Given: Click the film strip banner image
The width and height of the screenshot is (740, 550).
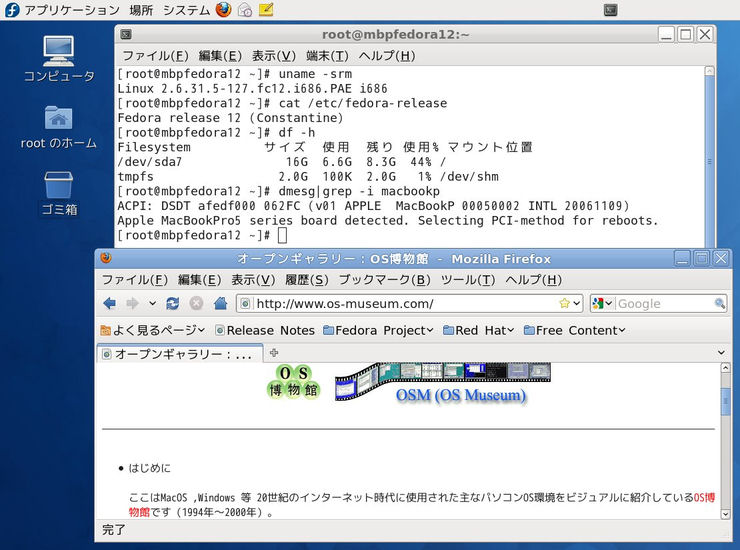Looking at the screenshot, I should tap(443, 381).
